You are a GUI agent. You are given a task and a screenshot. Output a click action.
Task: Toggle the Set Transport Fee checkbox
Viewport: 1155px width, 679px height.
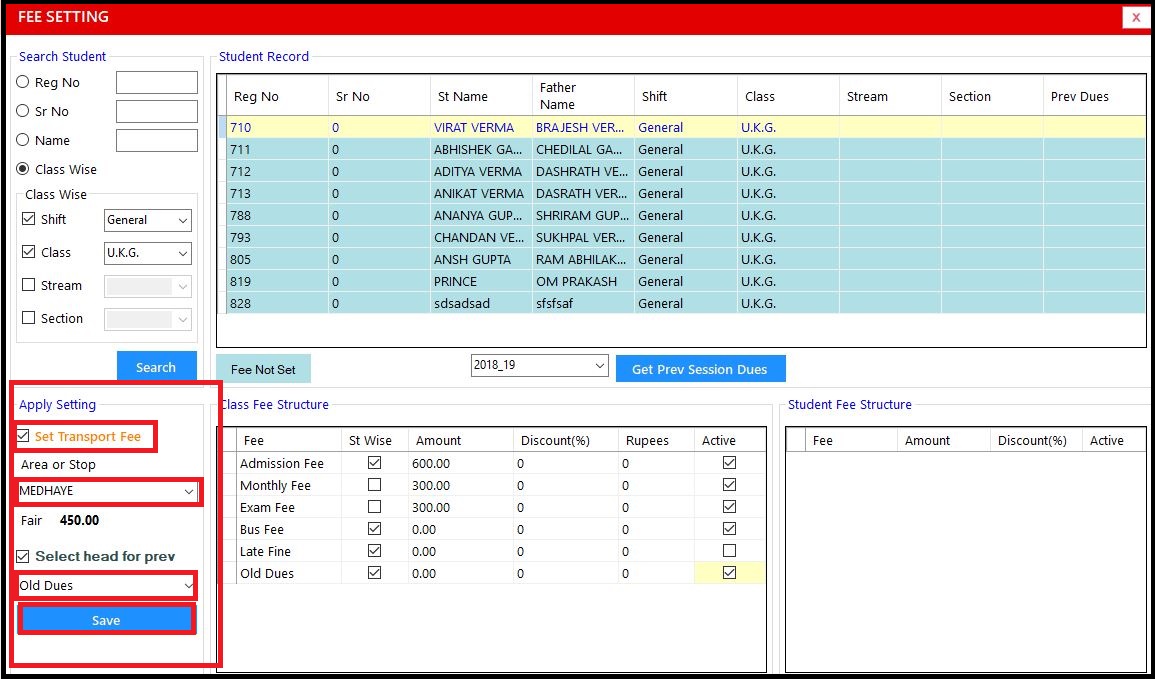coord(24,437)
